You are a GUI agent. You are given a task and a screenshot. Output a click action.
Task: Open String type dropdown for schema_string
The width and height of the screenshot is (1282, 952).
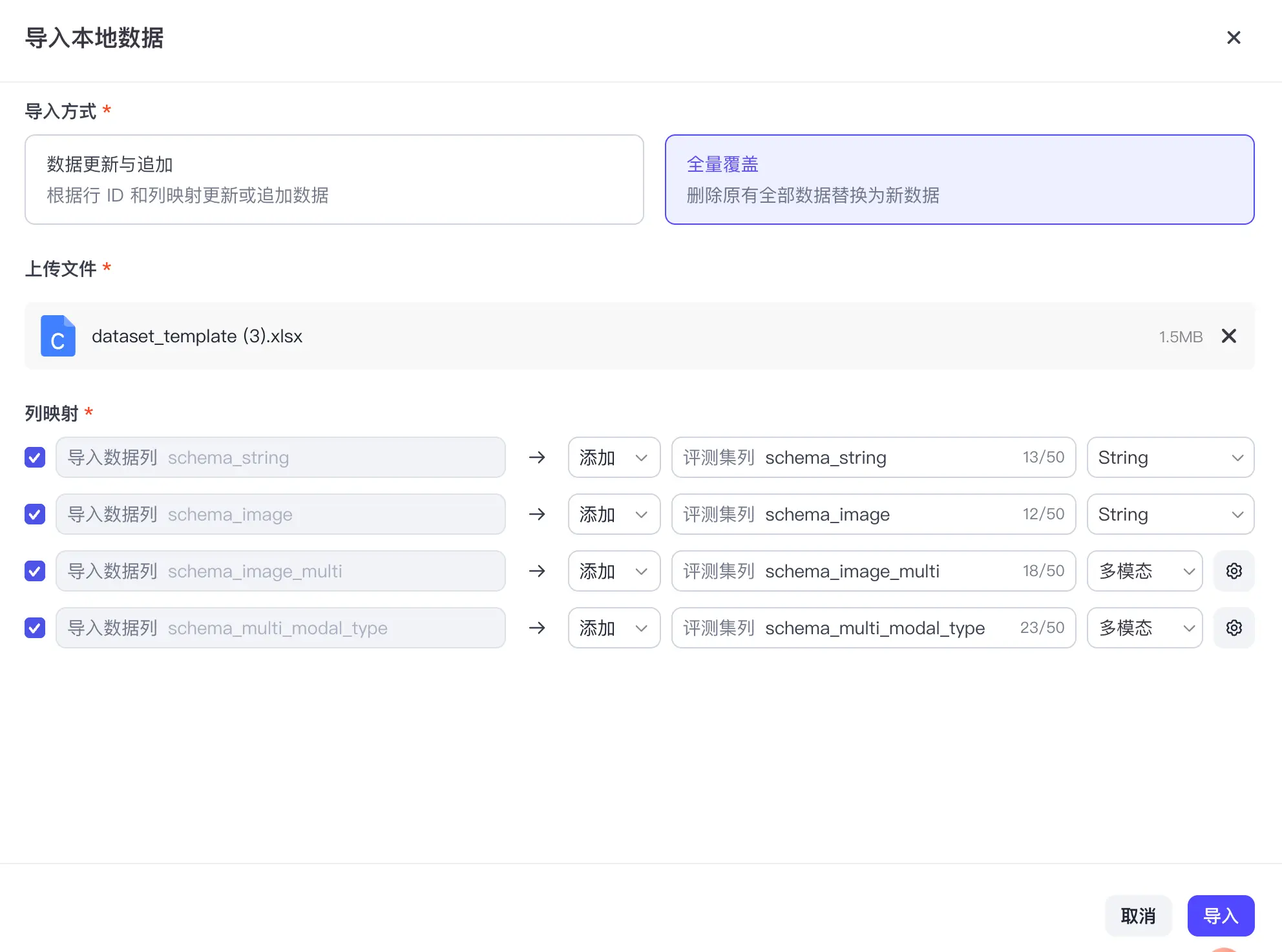1170,457
